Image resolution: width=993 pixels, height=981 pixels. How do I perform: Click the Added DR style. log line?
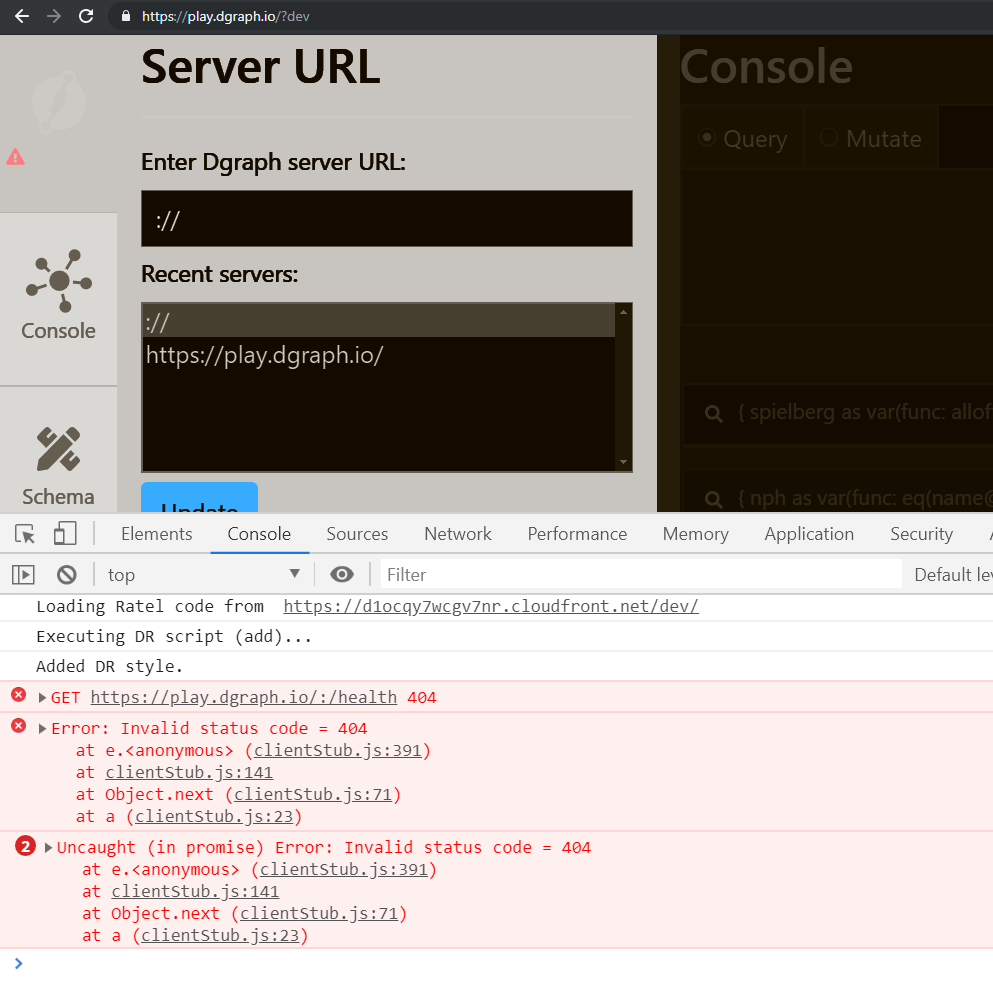pos(110,666)
